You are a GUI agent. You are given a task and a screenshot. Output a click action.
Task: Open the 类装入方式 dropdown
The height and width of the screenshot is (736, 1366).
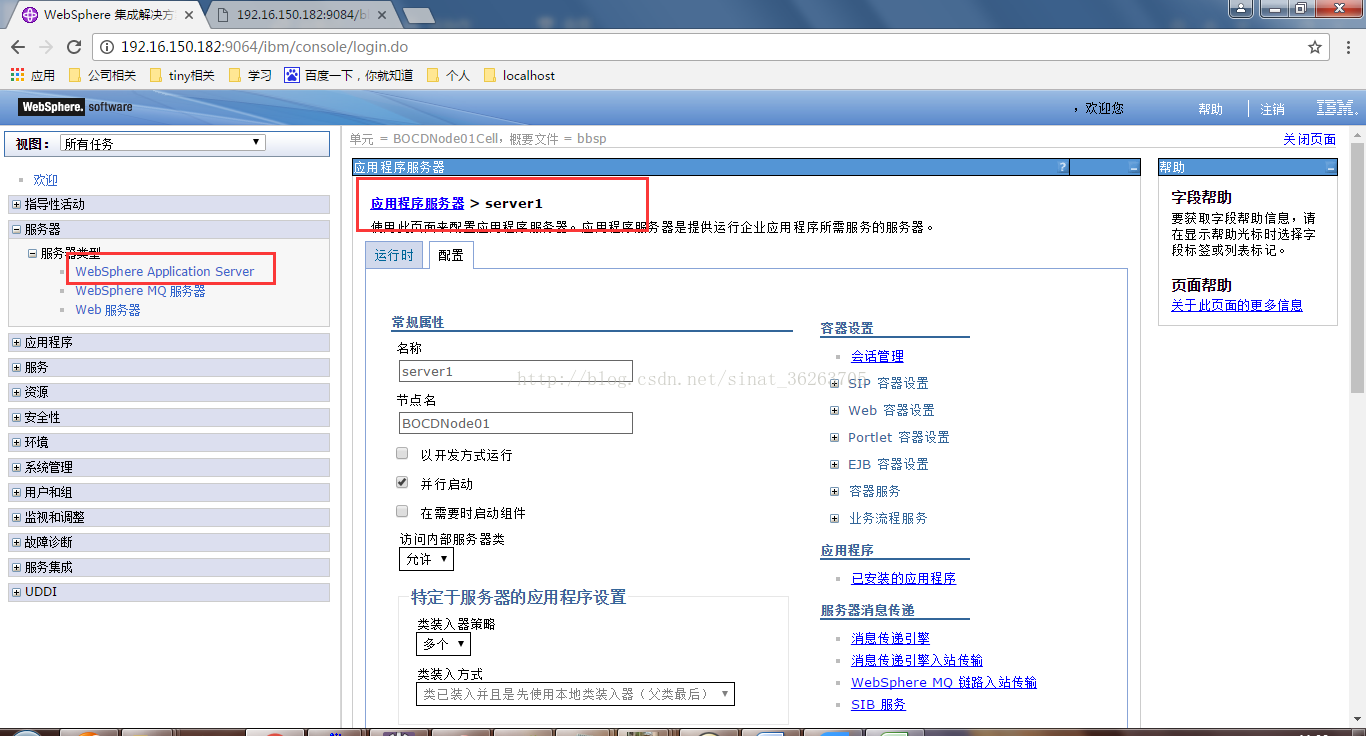click(x=576, y=694)
